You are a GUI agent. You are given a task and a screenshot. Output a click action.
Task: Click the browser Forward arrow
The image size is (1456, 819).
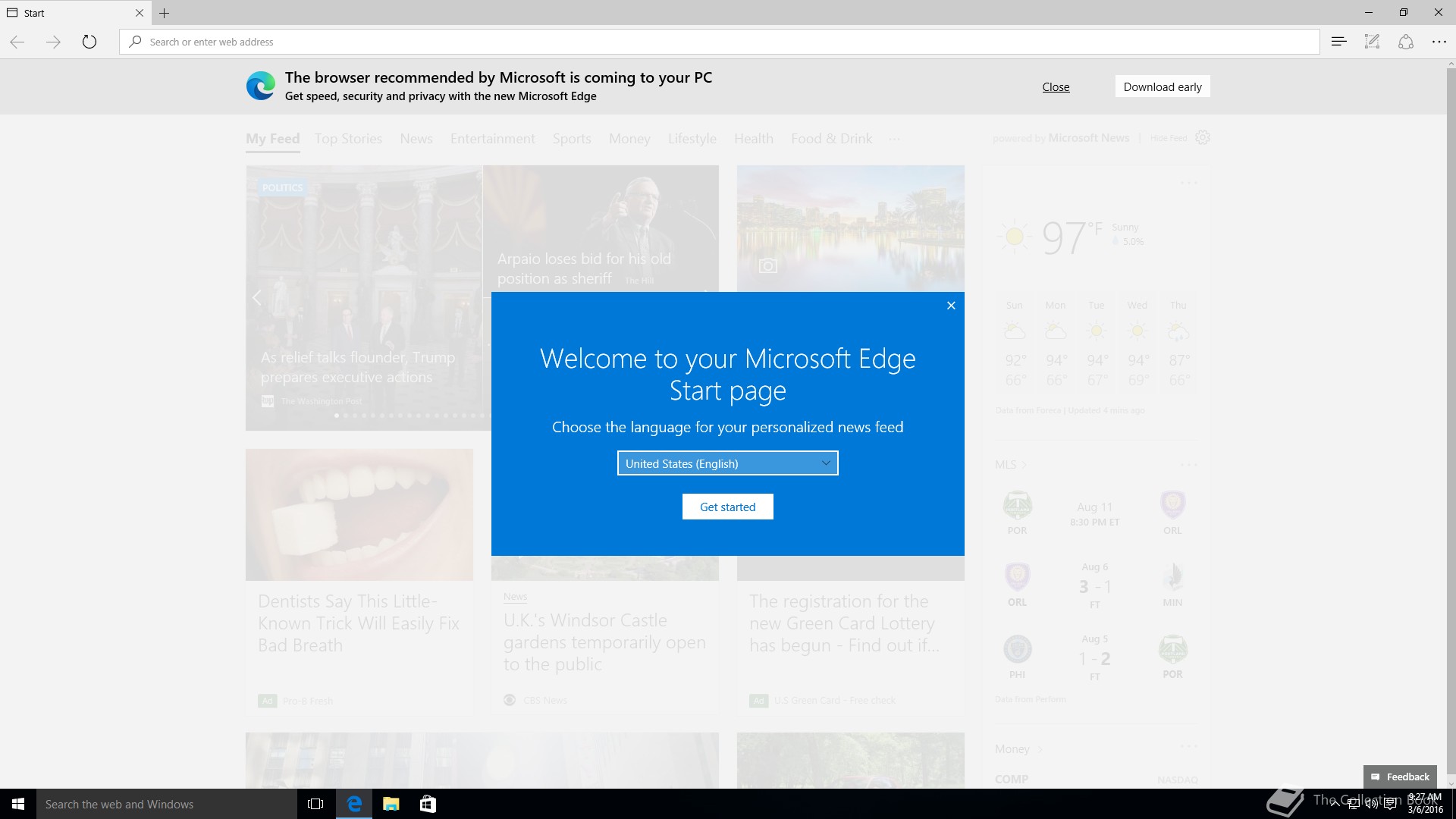[x=53, y=42]
